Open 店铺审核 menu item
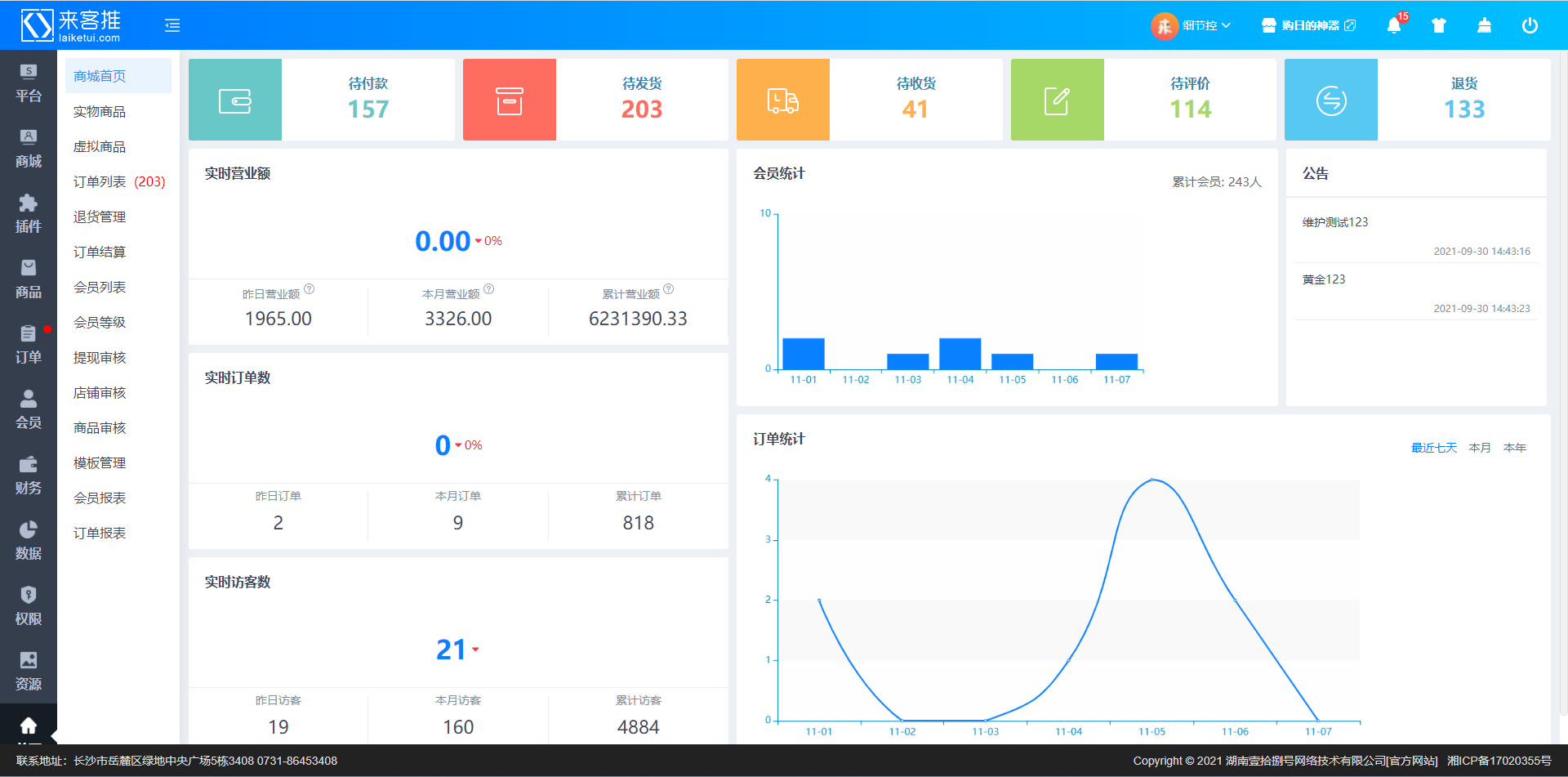Screen dimensions: 1568x777 point(118,392)
